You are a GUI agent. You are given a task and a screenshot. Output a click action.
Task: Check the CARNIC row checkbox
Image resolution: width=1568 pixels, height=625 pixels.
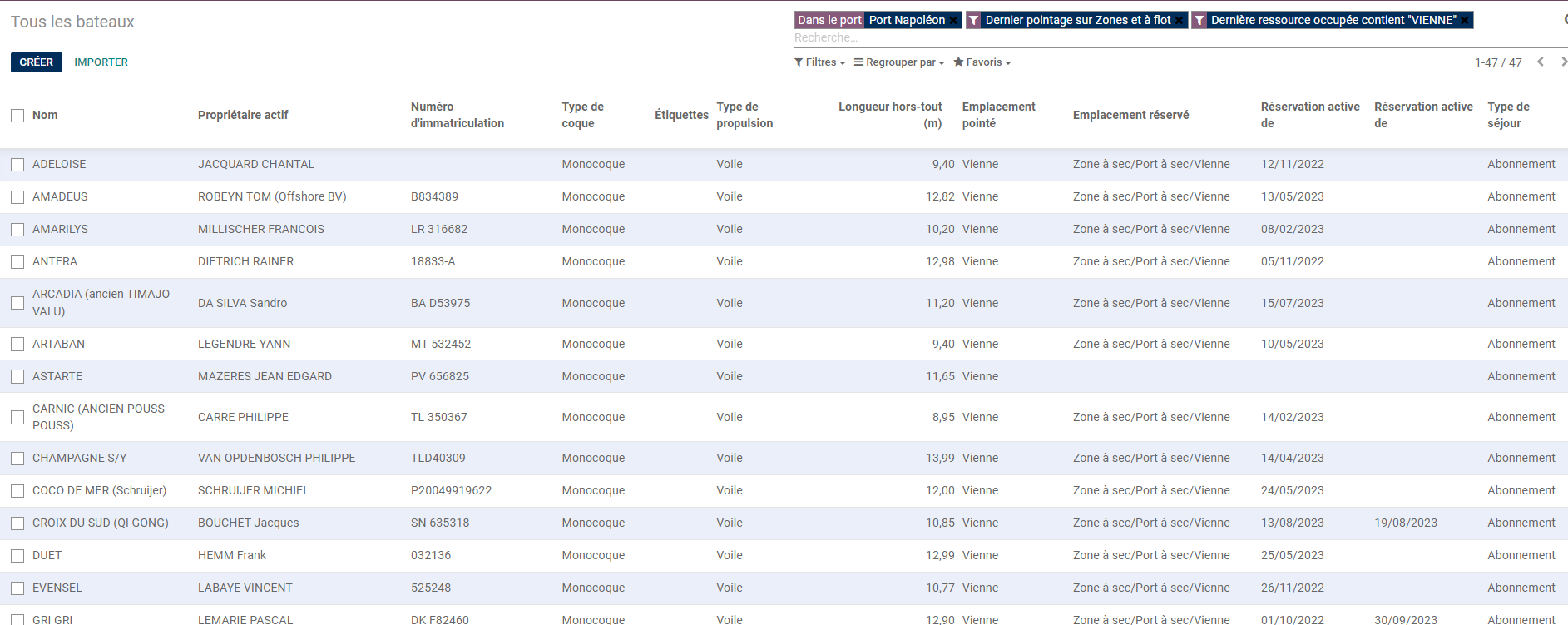[x=17, y=418]
